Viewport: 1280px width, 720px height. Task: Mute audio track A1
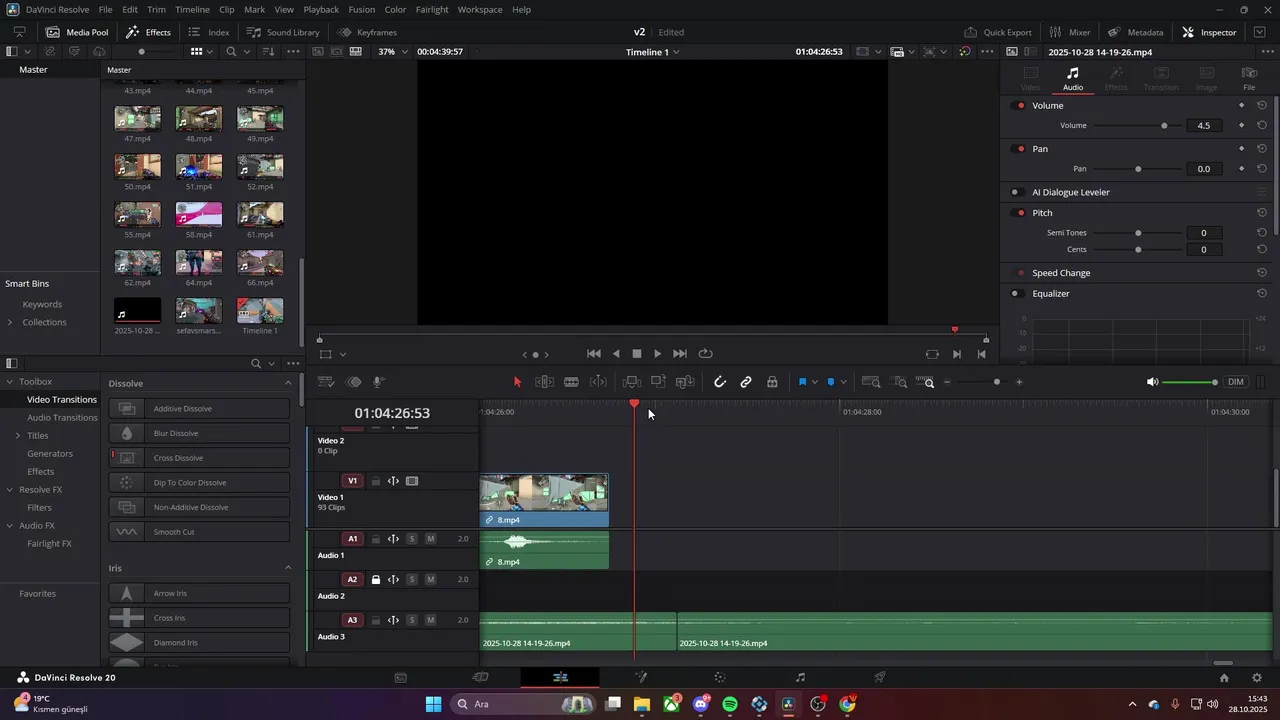tap(431, 539)
